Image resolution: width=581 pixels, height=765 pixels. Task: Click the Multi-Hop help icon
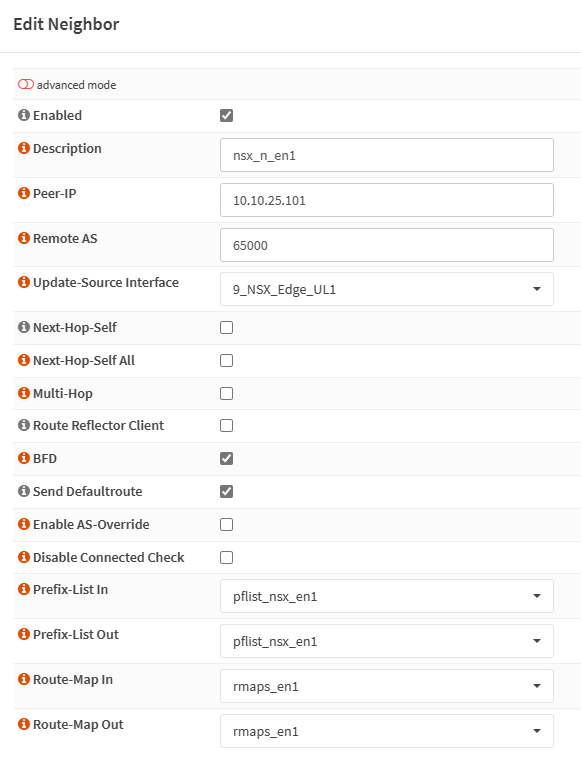coord(24,393)
